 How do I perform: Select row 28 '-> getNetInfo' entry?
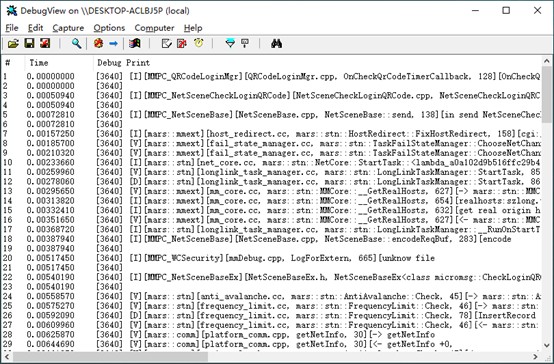(272, 334)
